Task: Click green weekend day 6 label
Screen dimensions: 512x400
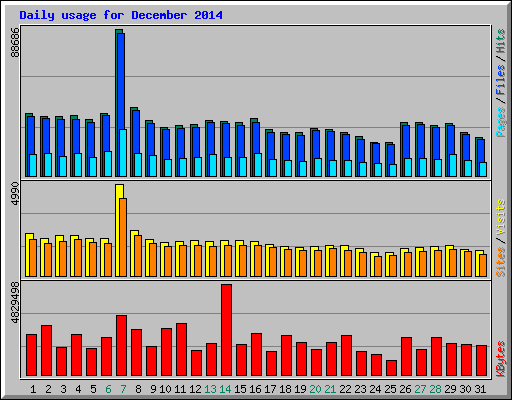Action: click(x=108, y=389)
